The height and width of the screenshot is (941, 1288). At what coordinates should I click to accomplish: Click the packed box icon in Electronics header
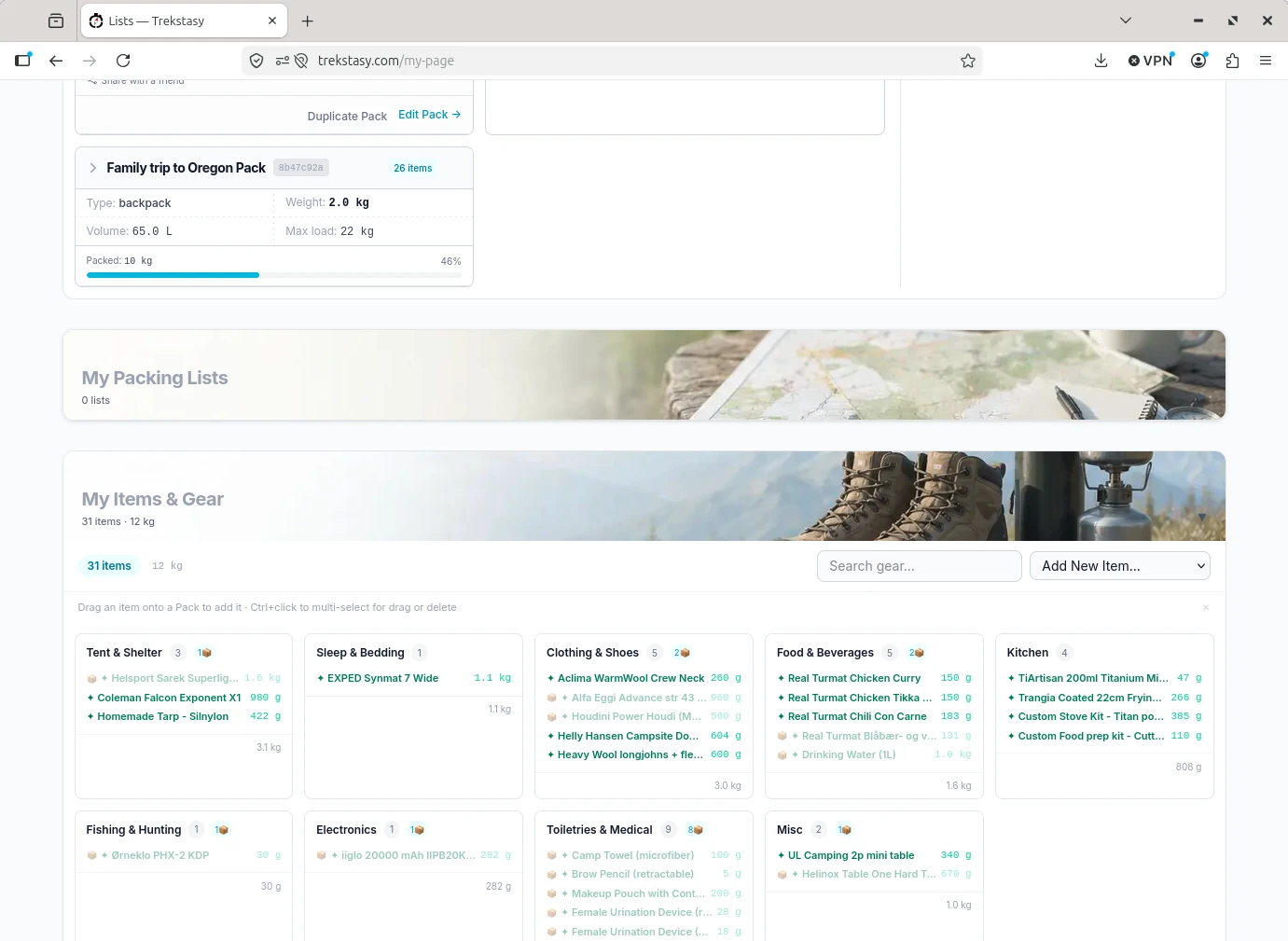[417, 830]
